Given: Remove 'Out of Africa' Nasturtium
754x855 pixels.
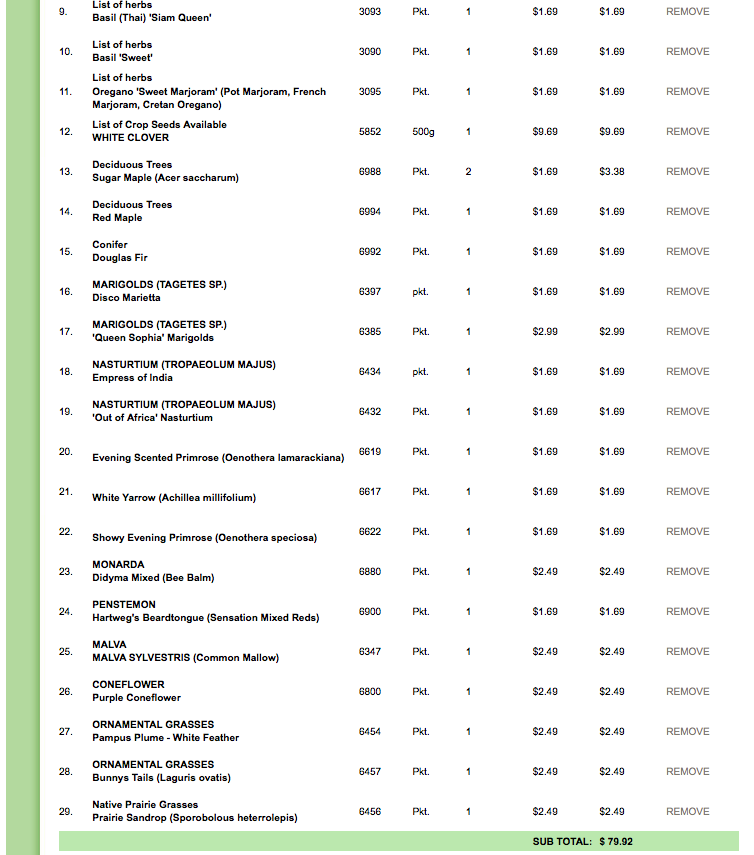Looking at the screenshot, I should click(x=687, y=412).
